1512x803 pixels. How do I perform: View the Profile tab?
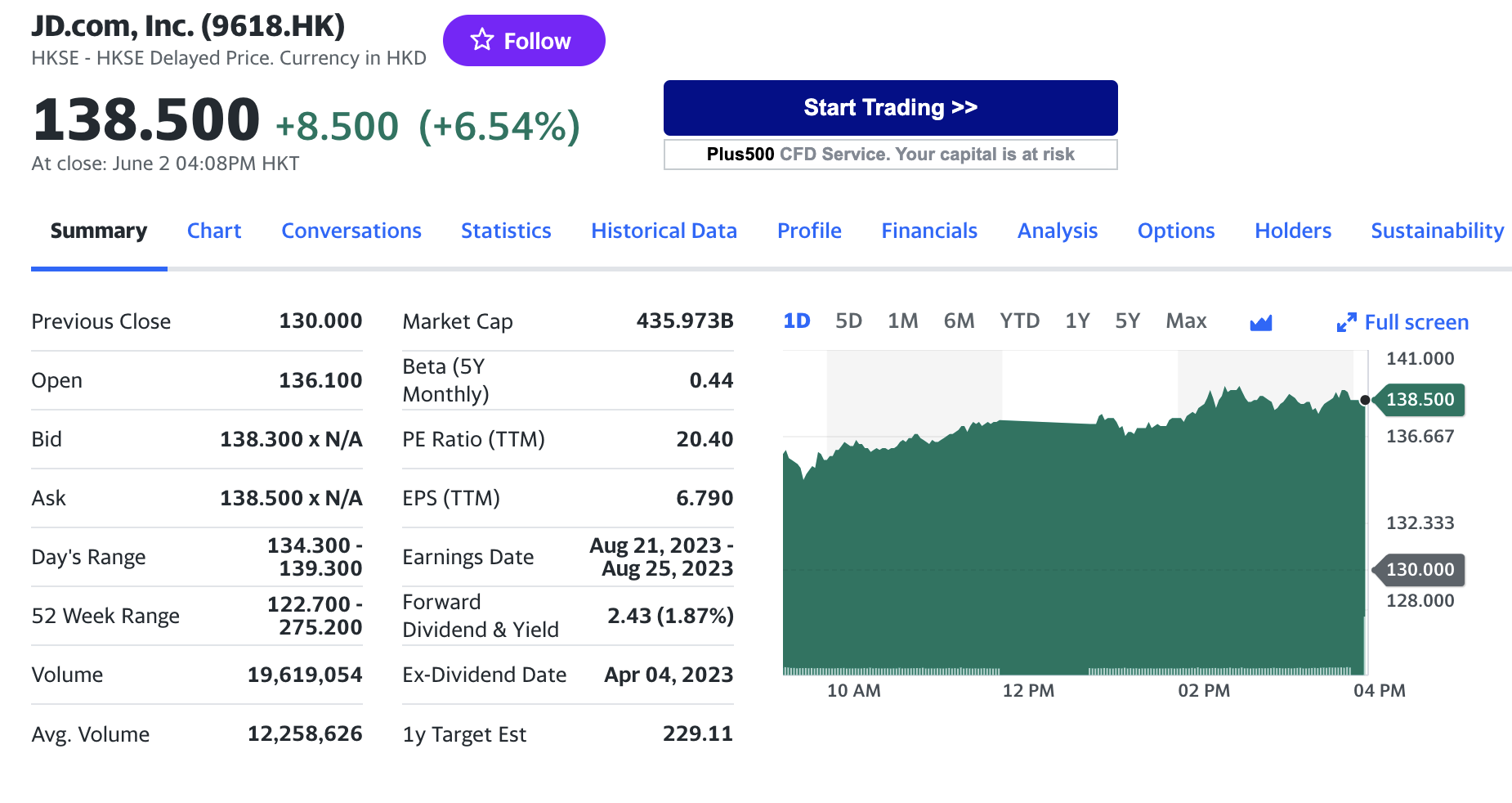809,231
